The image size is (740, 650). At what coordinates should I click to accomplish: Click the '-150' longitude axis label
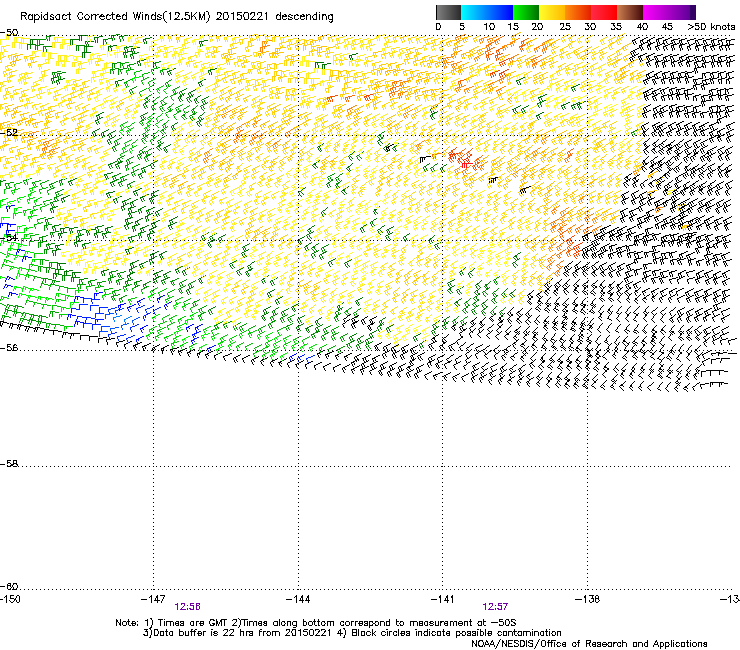click(10, 599)
